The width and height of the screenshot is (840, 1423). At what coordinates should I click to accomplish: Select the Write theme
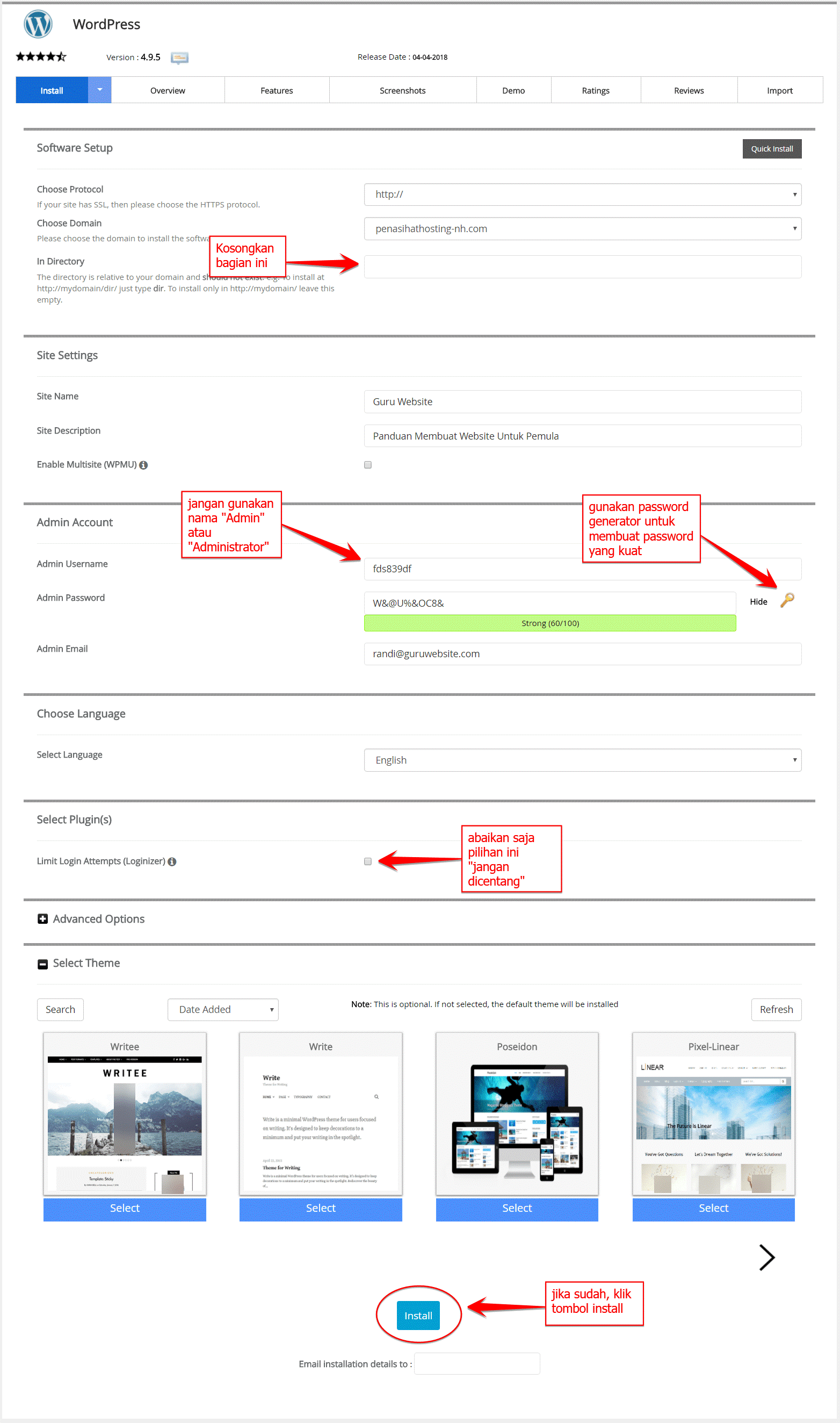pyautogui.click(x=321, y=1209)
